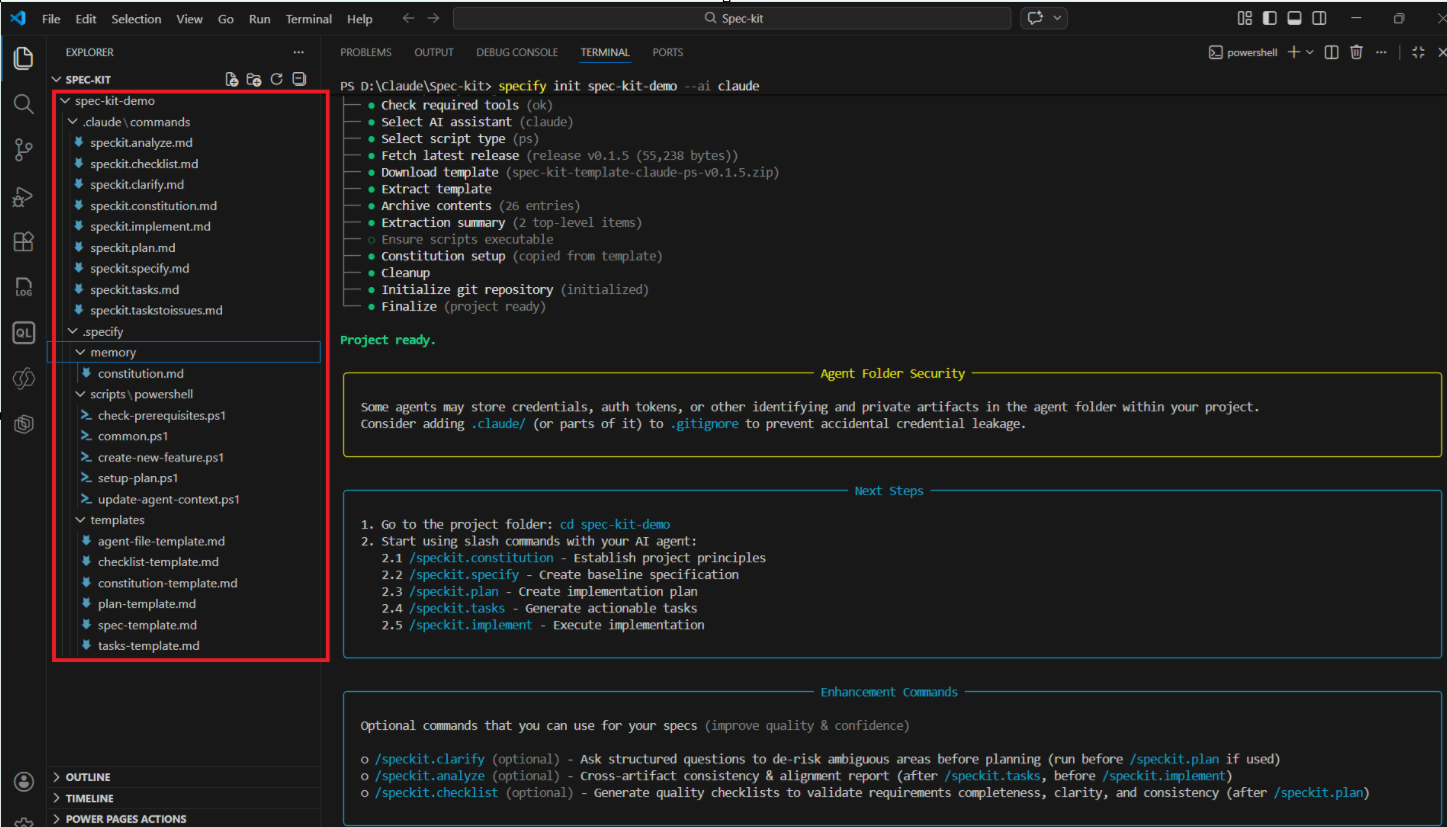Open constitution.md in the memory folder
The height and width of the screenshot is (827, 1447).
pyautogui.click(x=140, y=373)
